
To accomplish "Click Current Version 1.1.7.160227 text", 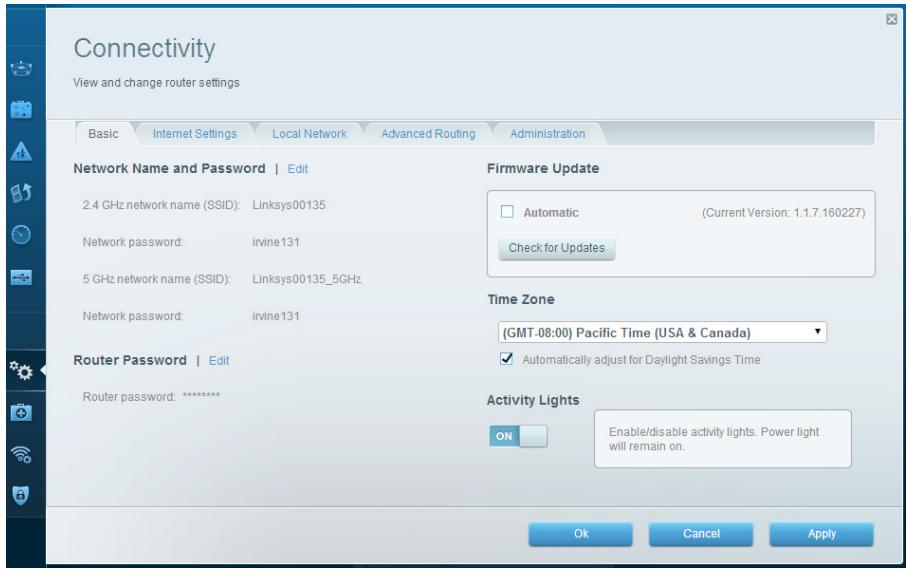I will [784, 213].
